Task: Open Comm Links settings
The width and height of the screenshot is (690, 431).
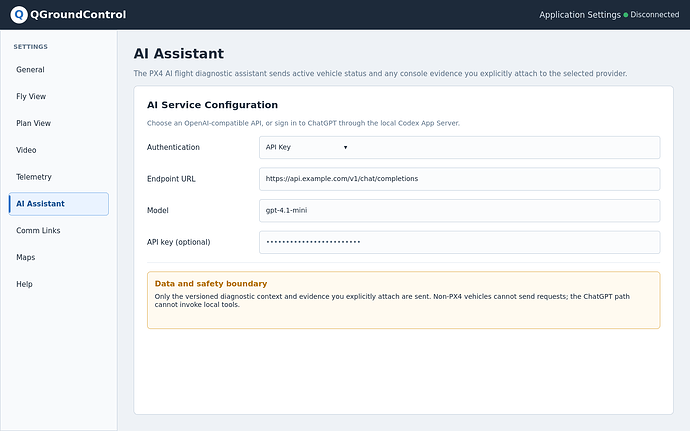Action: click(59, 231)
